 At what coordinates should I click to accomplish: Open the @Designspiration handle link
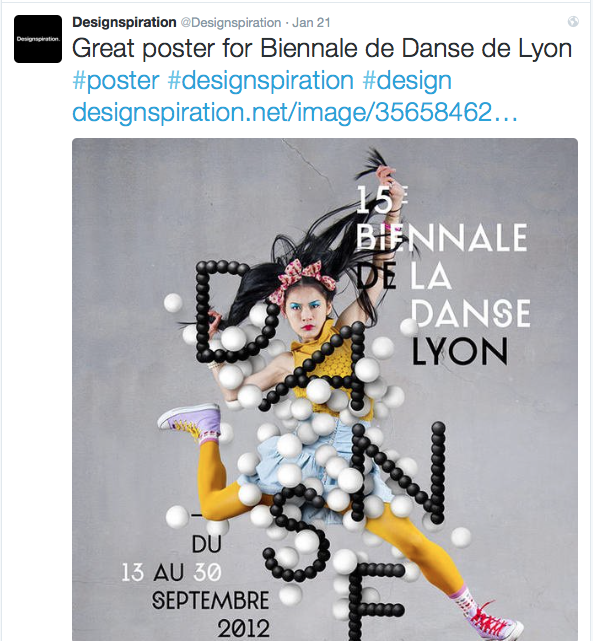click(x=231, y=22)
